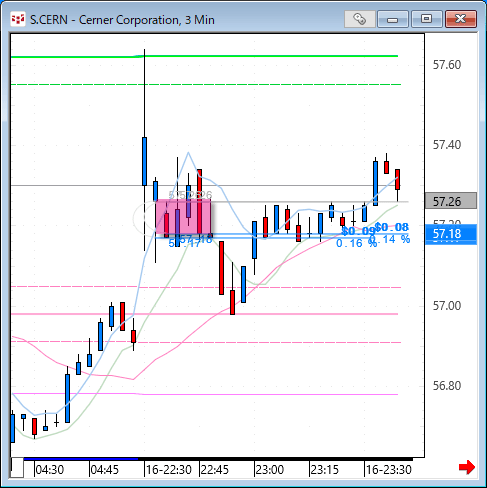The height and width of the screenshot is (488, 487).
Task: Minimize the S.CERN chart window
Action: (x=393, y=19)
